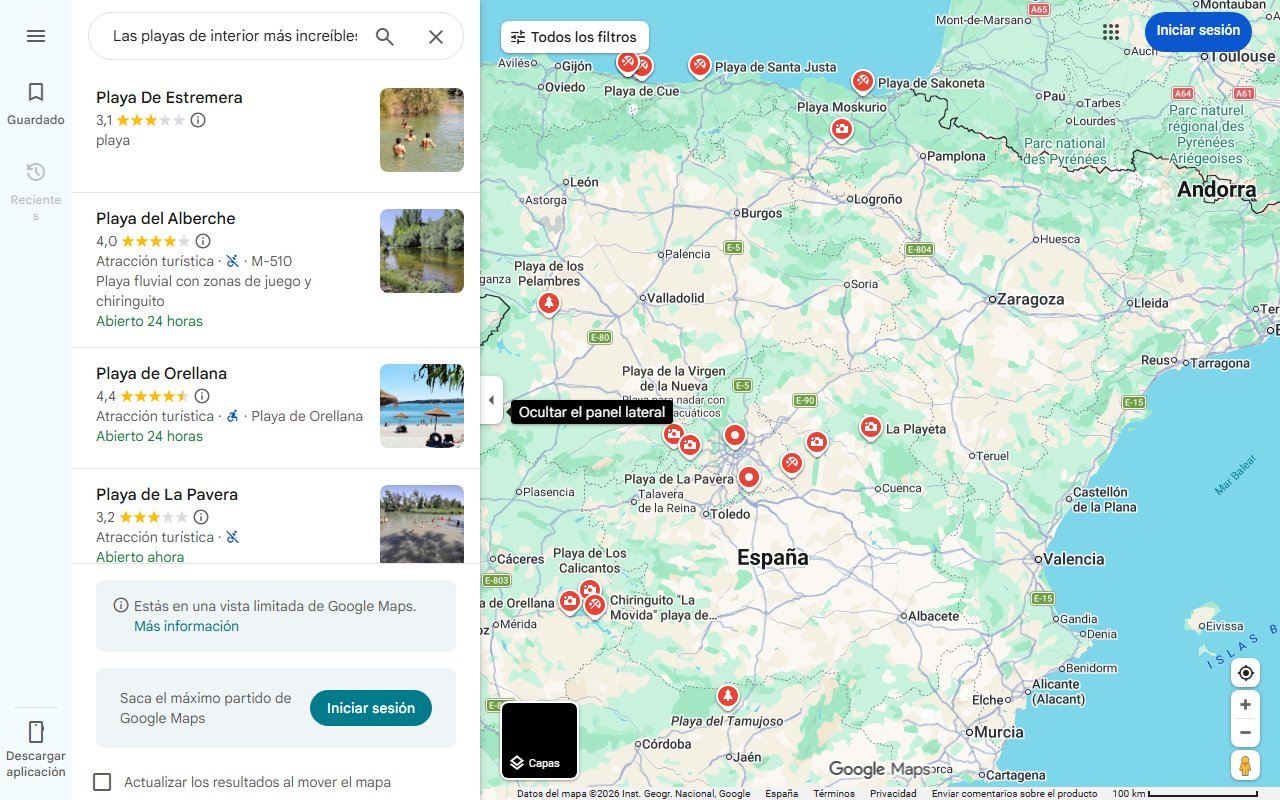Center the map using the my-location icon
This screenshot has height=800, width=1280.
point(1245,672)
